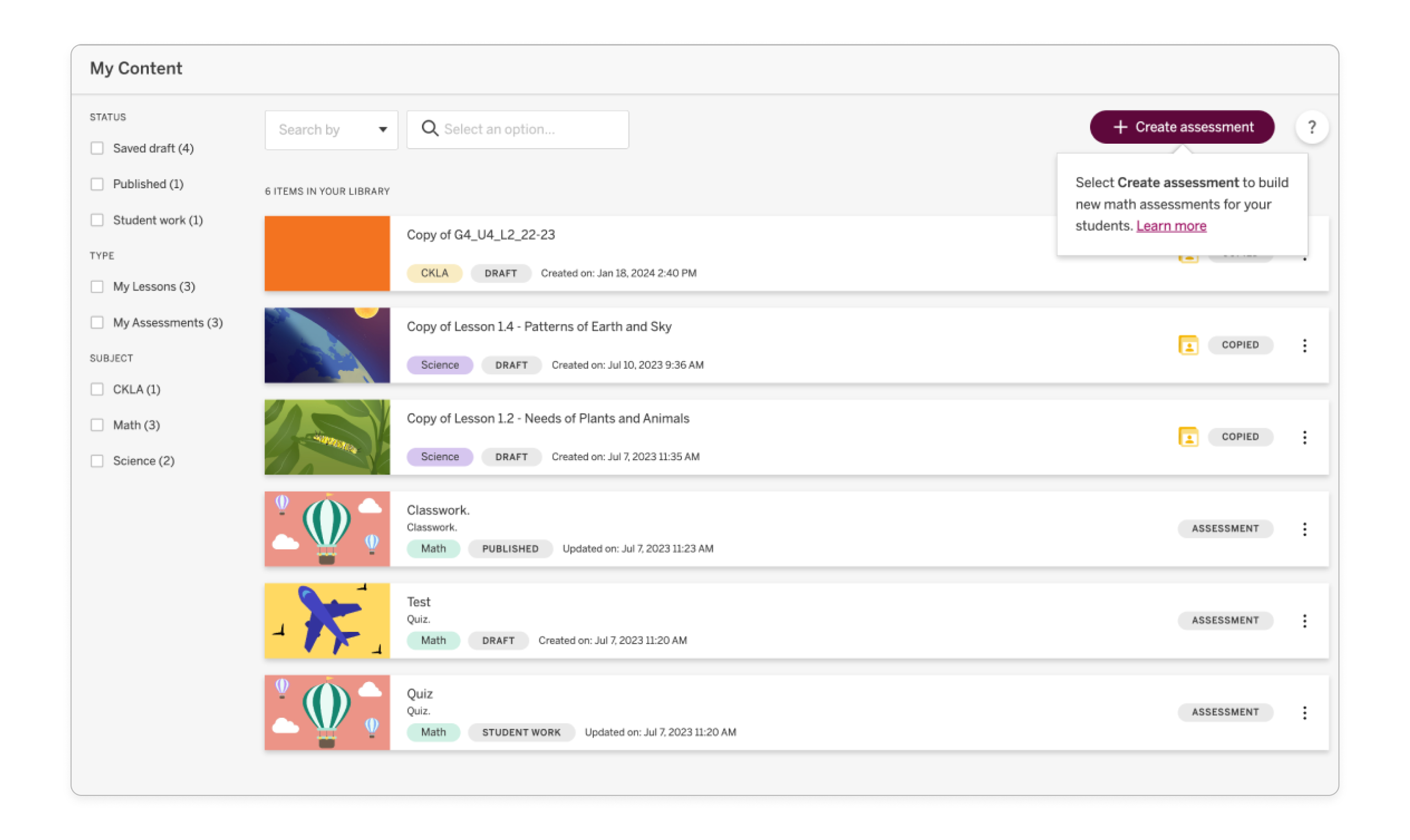
Task: Open more options for the Quiz assessment
Action: (x=1304, y=712)
